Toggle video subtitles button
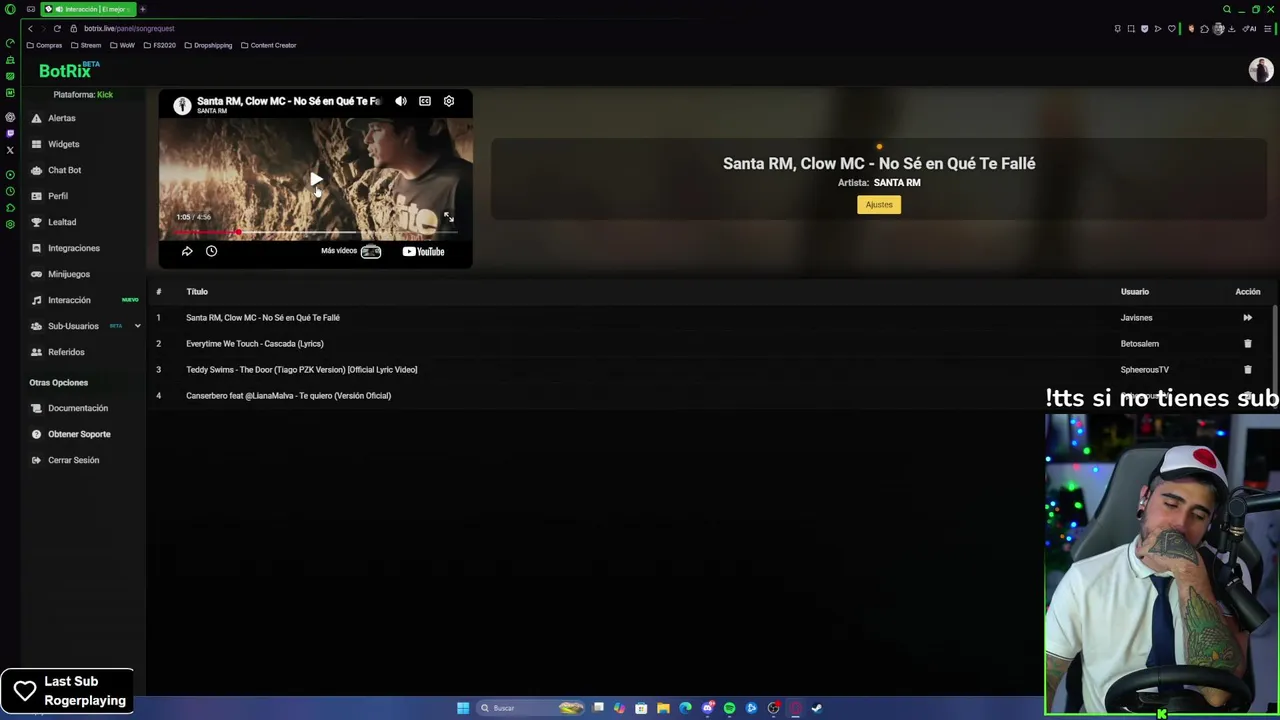 (425, 101)
